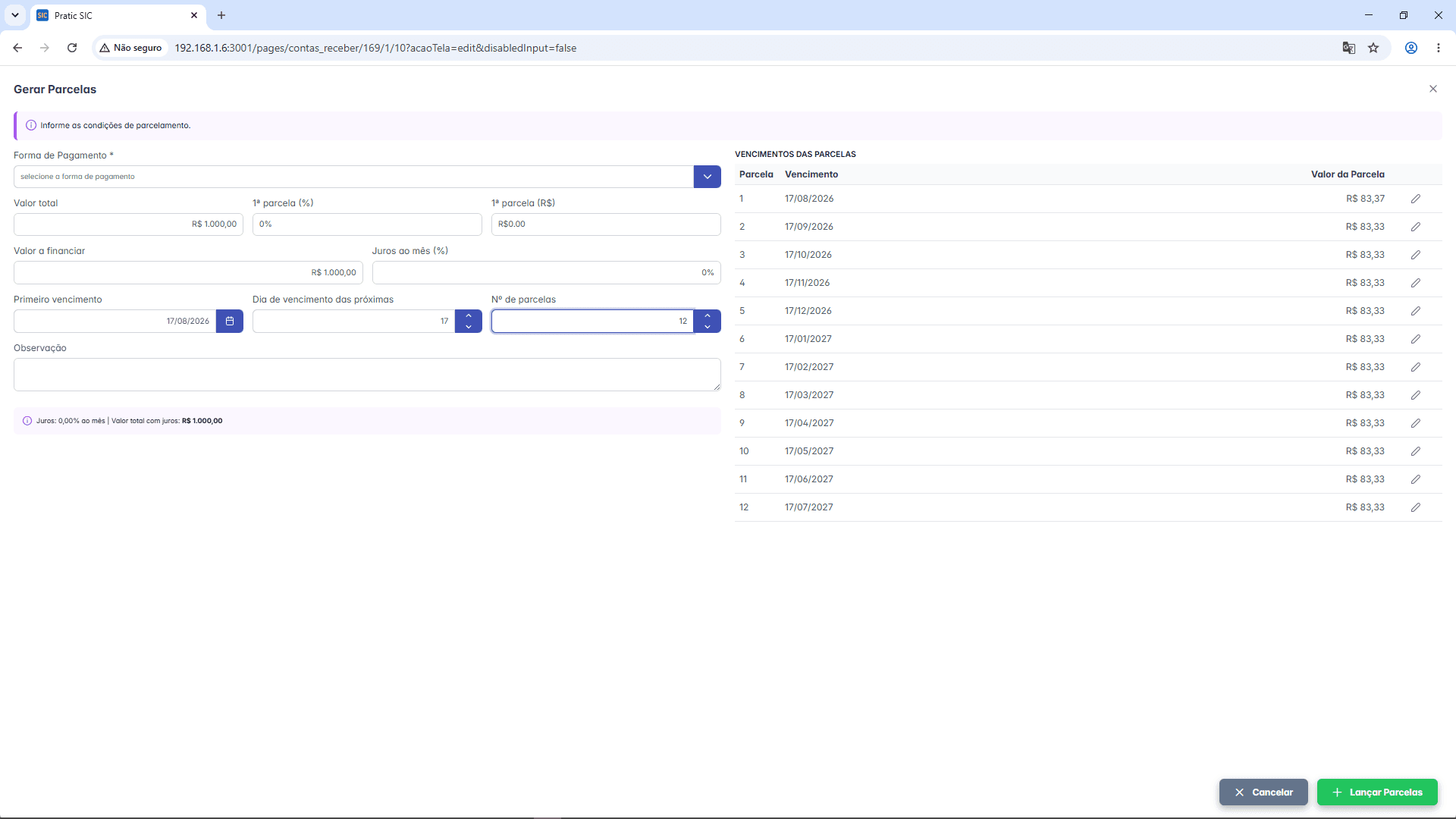This screenshot has width=1456, height=819.
Task: Decrease Nº de parcelas
Action: [708, 327]
